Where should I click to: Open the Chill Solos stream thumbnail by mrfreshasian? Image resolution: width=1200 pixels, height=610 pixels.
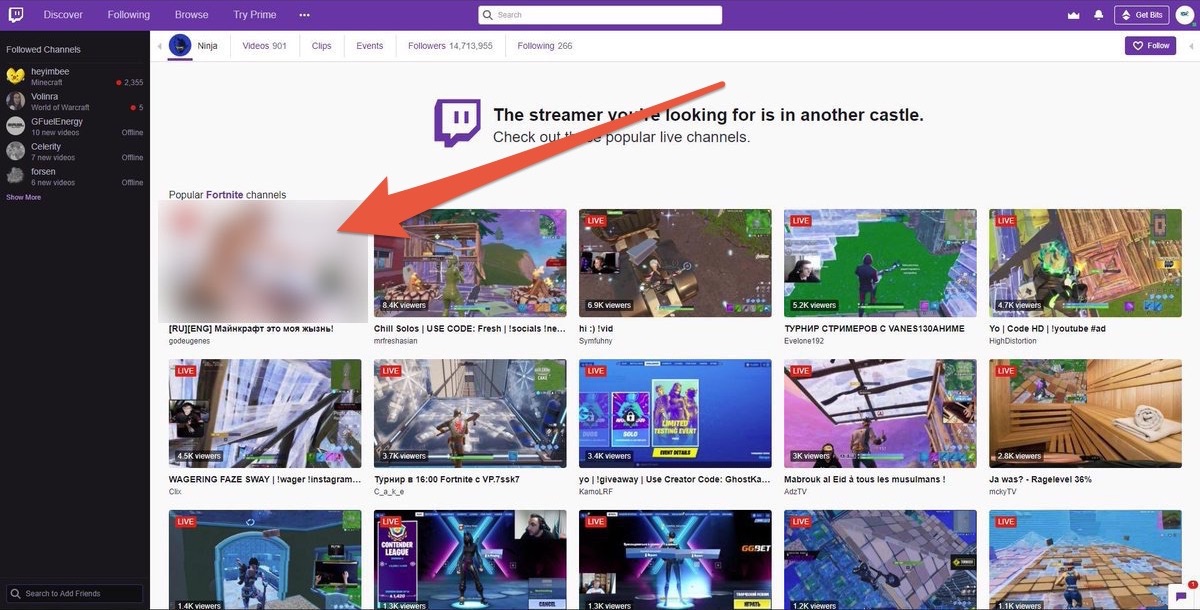[x=470, y=263]
